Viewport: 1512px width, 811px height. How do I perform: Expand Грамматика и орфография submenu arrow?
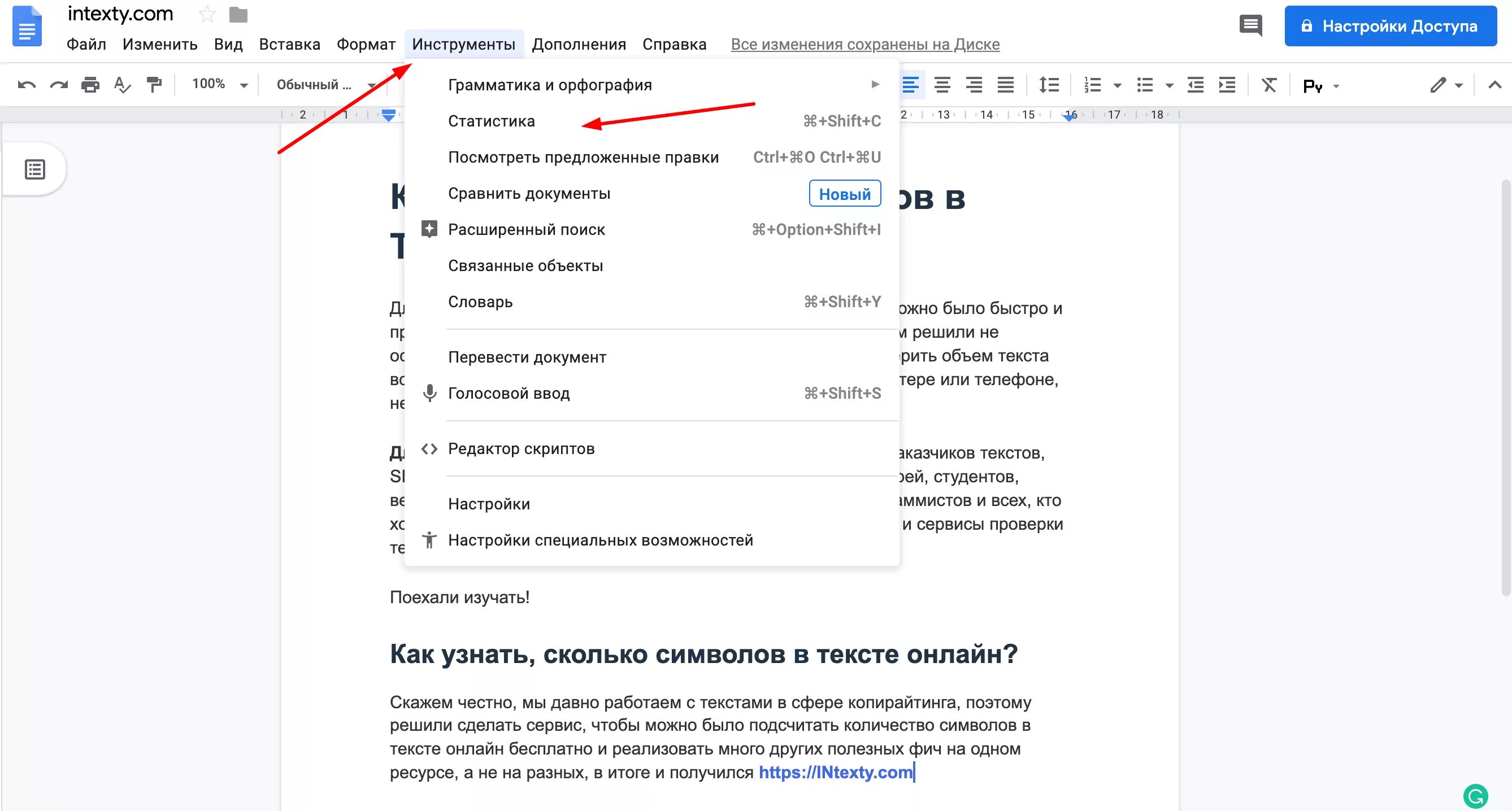(x=875, y=85)
